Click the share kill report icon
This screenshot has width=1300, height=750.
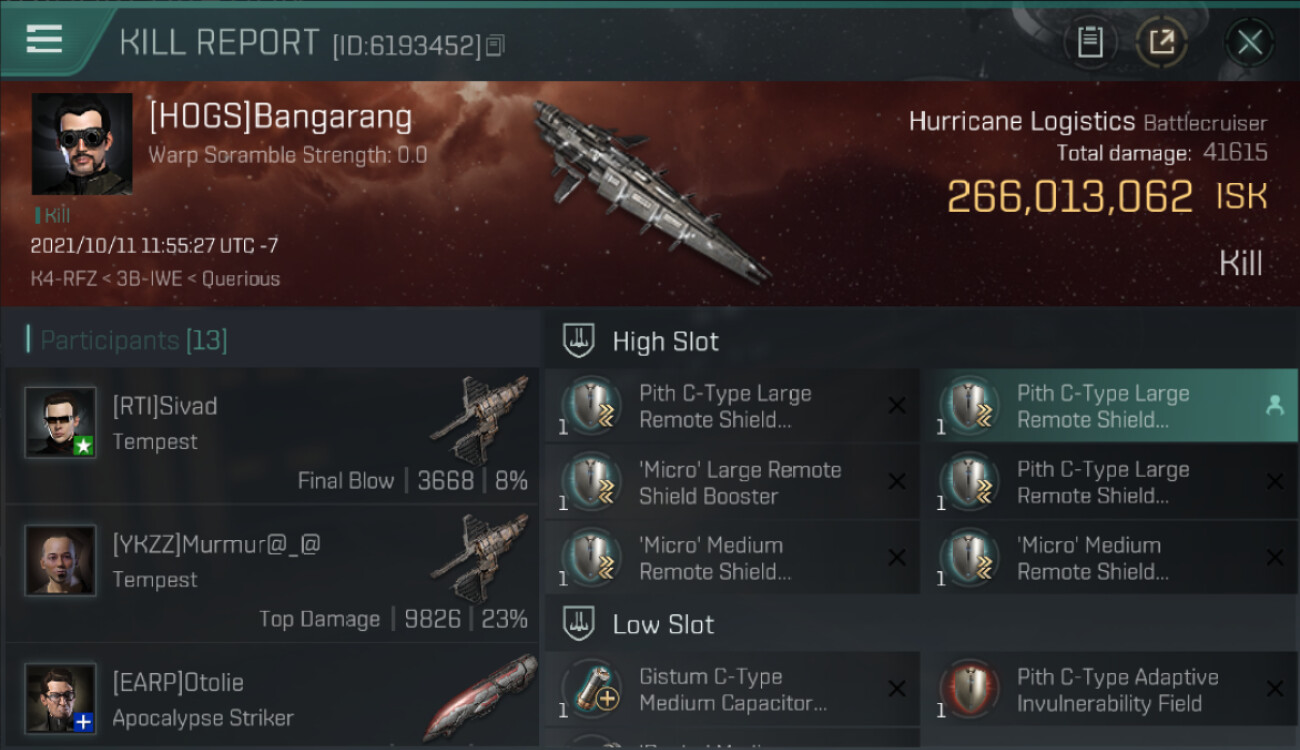point(1161,42)
